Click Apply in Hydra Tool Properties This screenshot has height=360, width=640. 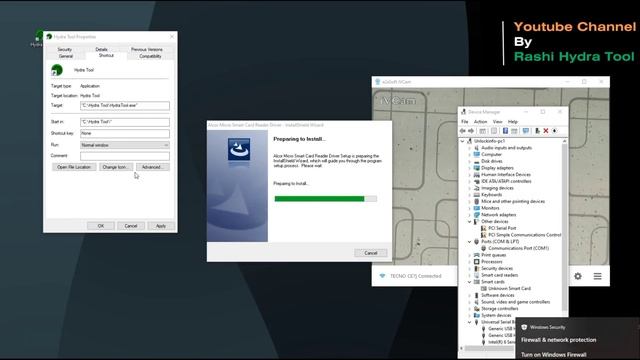161,226
